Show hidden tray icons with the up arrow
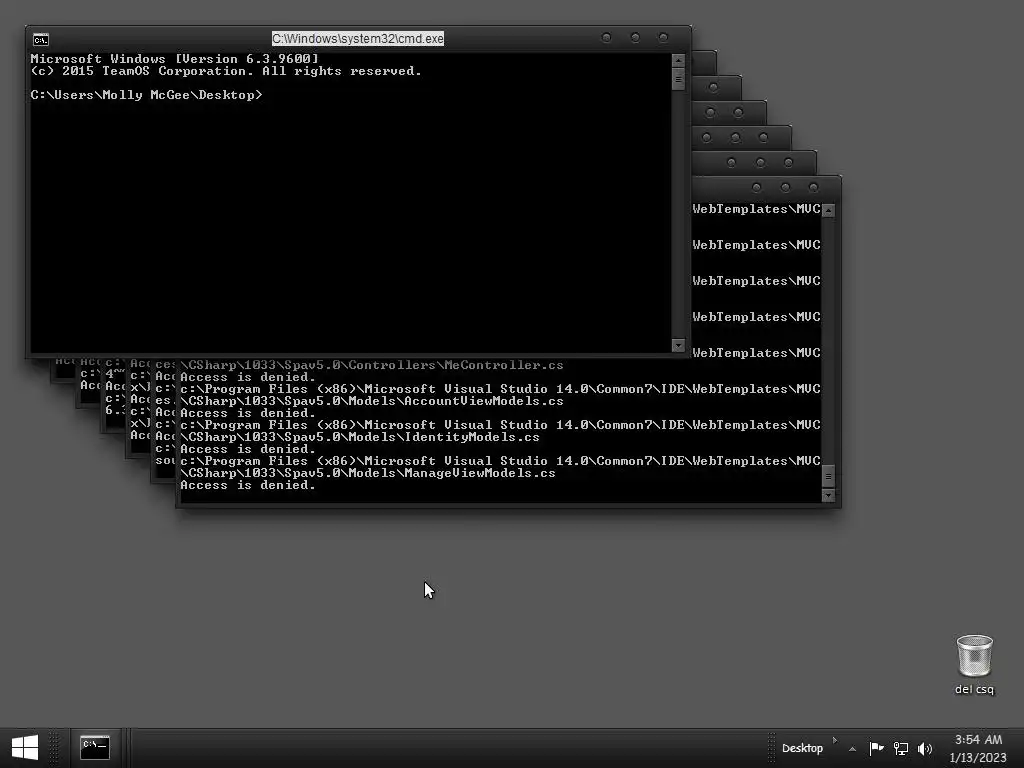Image resolution: width=1024 pixels, height=768 pixels. tap(852, 749)
